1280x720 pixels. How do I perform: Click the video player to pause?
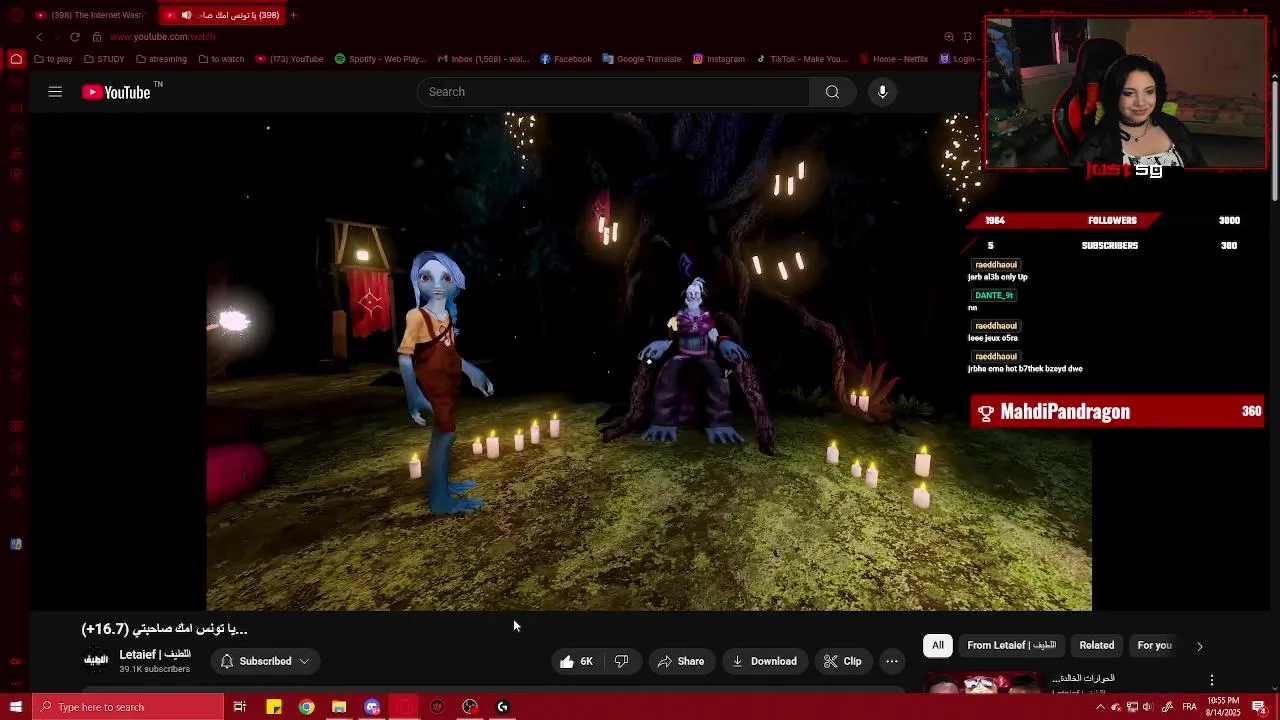tap(649, 360)
